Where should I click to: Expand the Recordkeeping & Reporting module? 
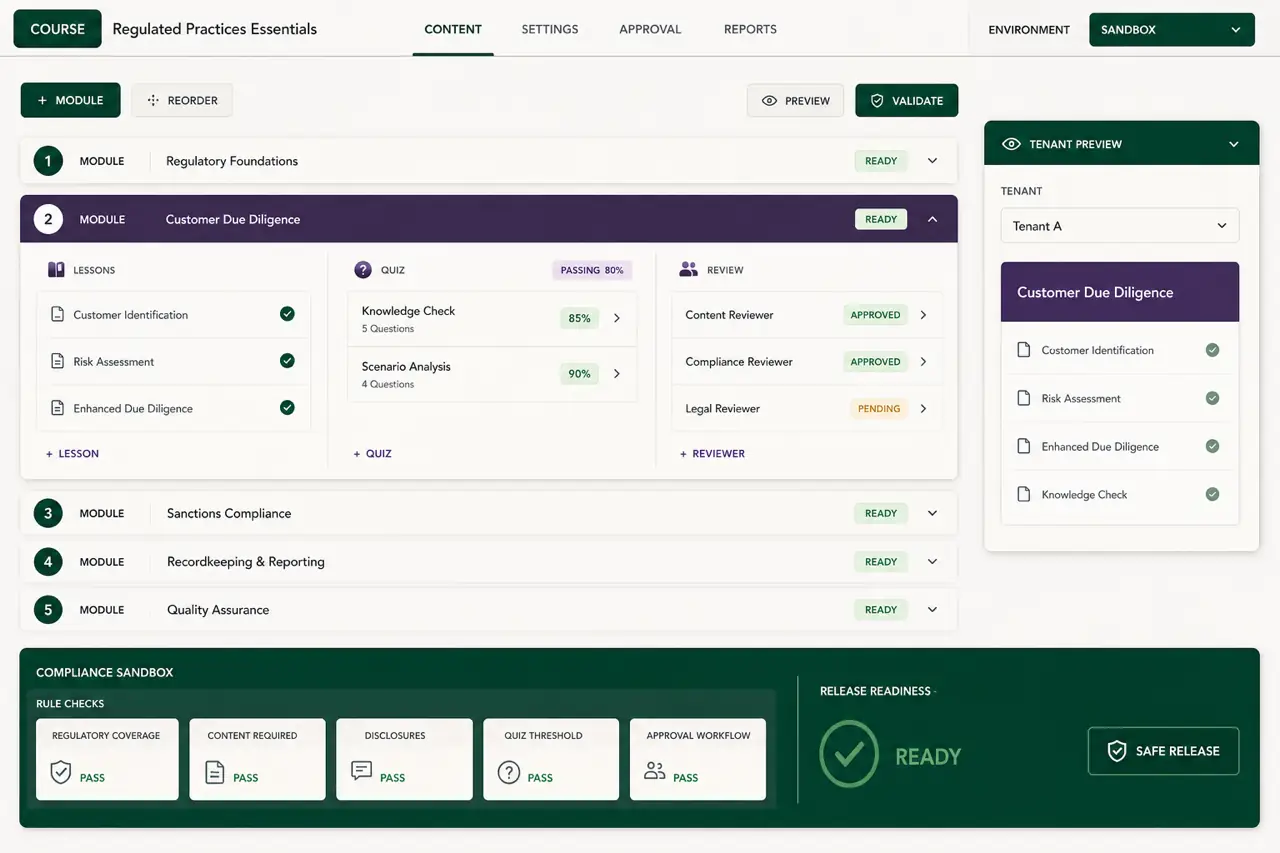click(x=932, y=561)
